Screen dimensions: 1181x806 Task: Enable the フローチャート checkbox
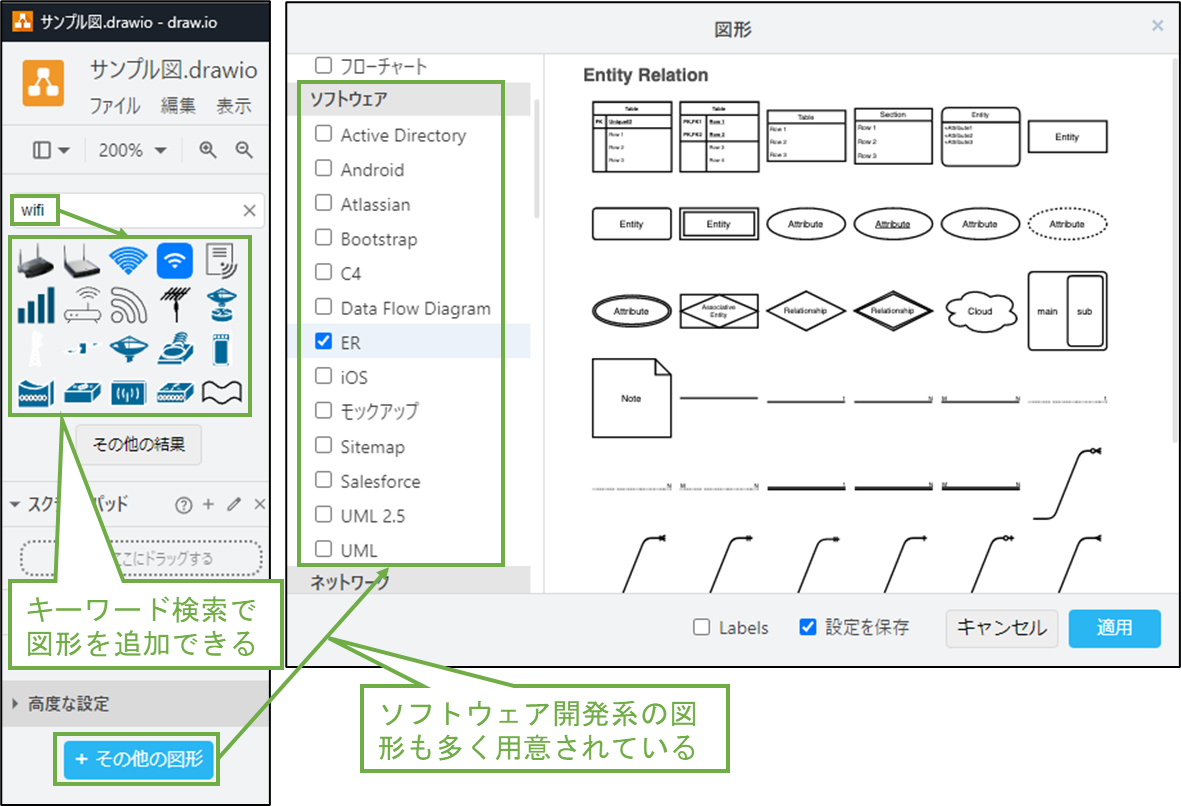323,66
